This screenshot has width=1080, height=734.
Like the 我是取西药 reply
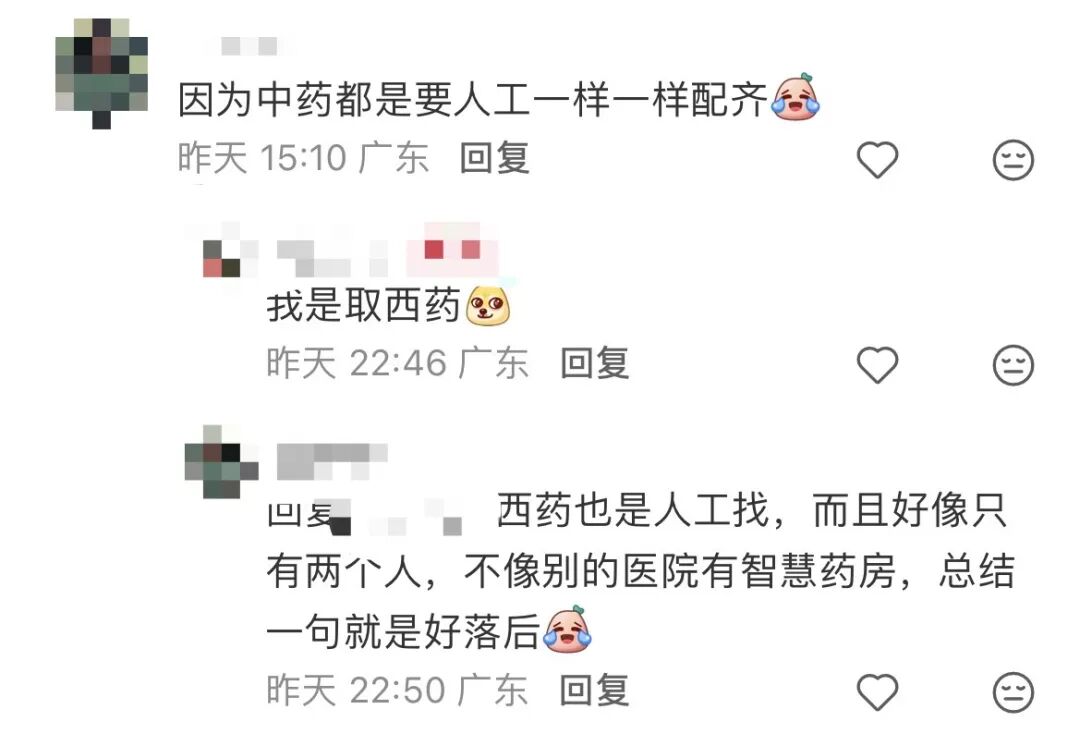[877, 364]
